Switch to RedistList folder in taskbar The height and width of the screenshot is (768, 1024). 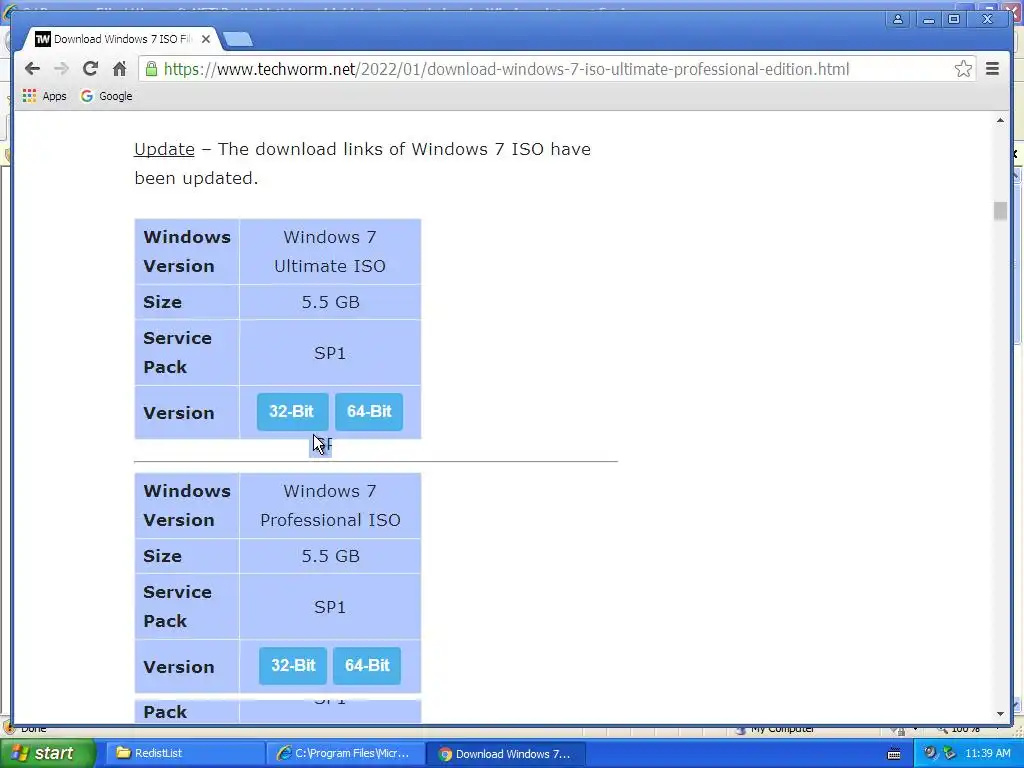click(185, 754)
